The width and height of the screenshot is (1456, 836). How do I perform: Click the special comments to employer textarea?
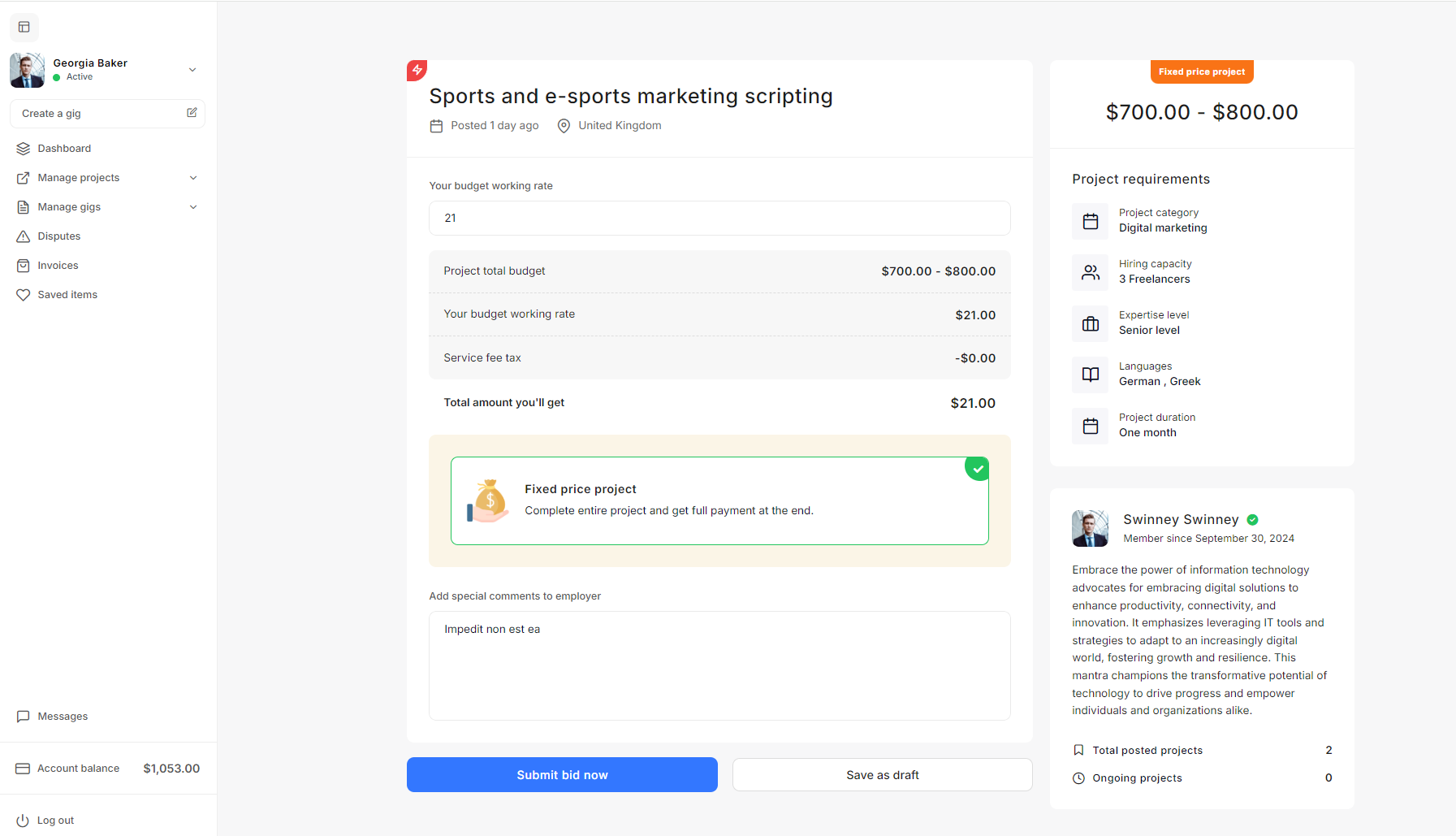coord(719,665)
